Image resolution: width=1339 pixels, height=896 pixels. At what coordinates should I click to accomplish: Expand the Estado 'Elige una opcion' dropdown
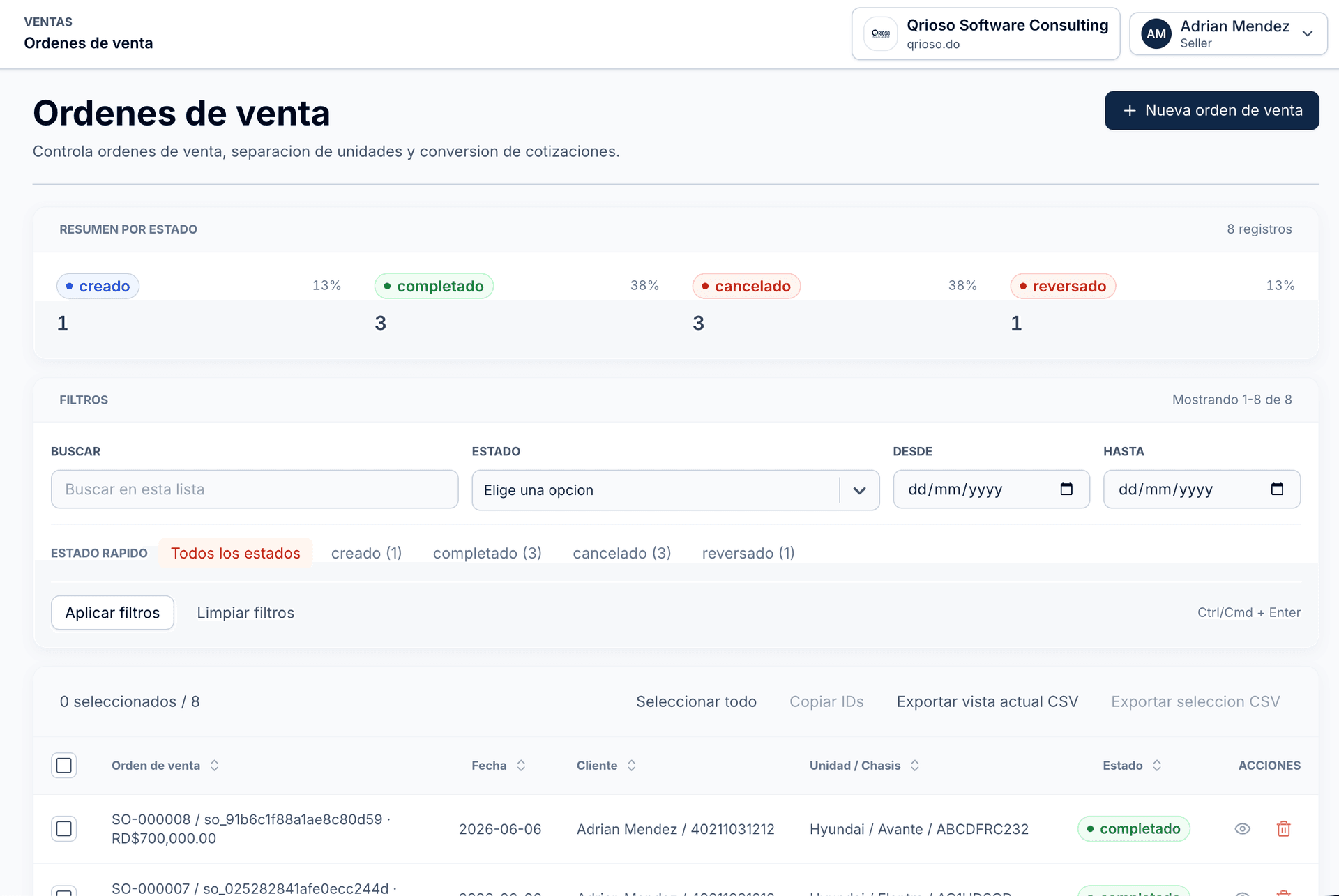675,490
